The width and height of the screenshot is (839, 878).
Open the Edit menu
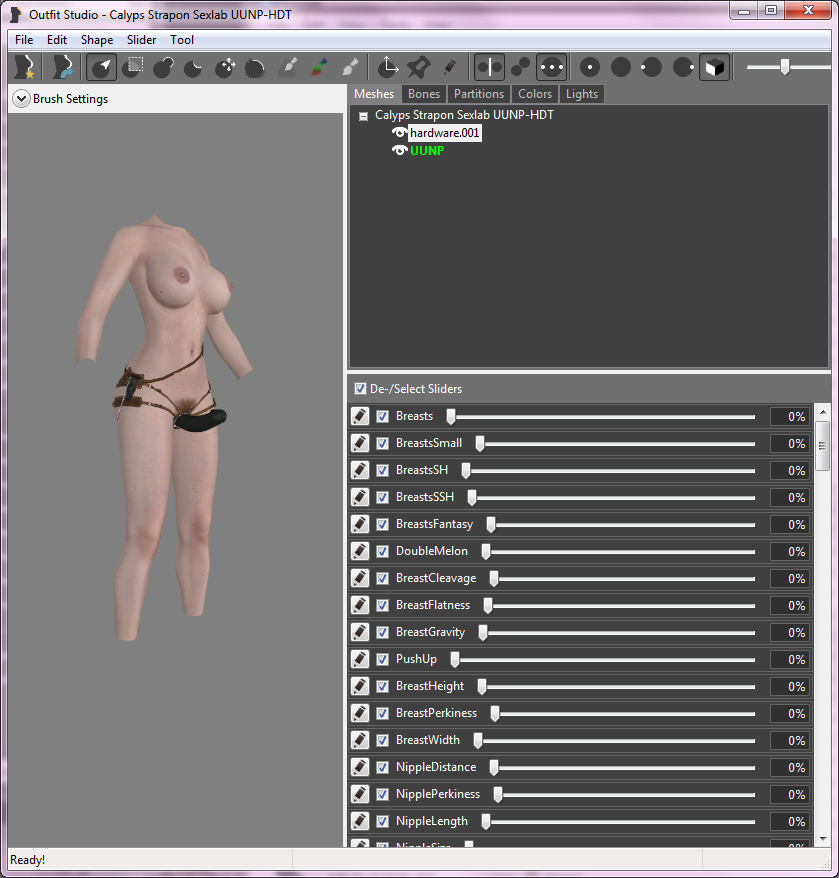(57, 40)
